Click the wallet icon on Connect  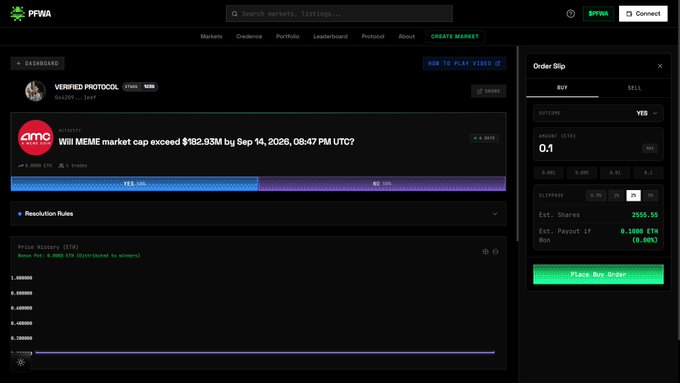point(629,14)
